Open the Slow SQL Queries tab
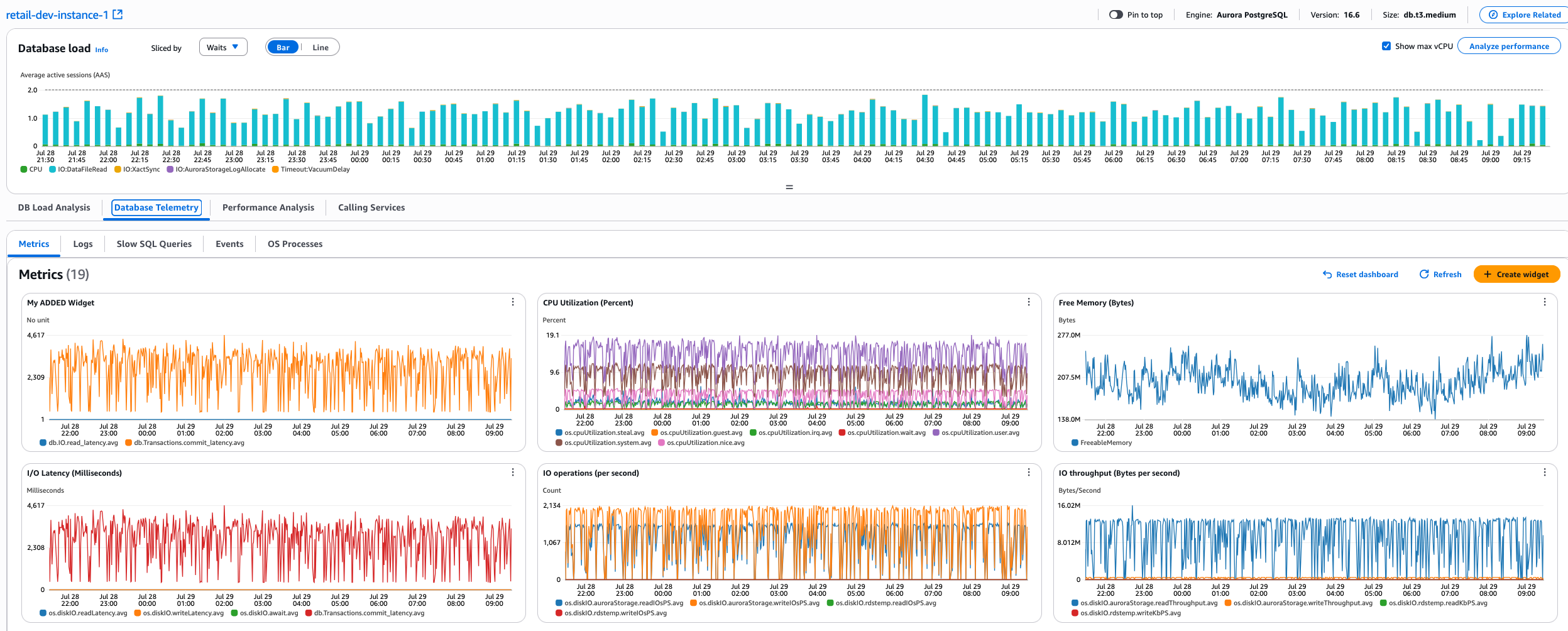Image resolution: width=1568 pixels, height=631 pixels. click(x=153, y=244)
